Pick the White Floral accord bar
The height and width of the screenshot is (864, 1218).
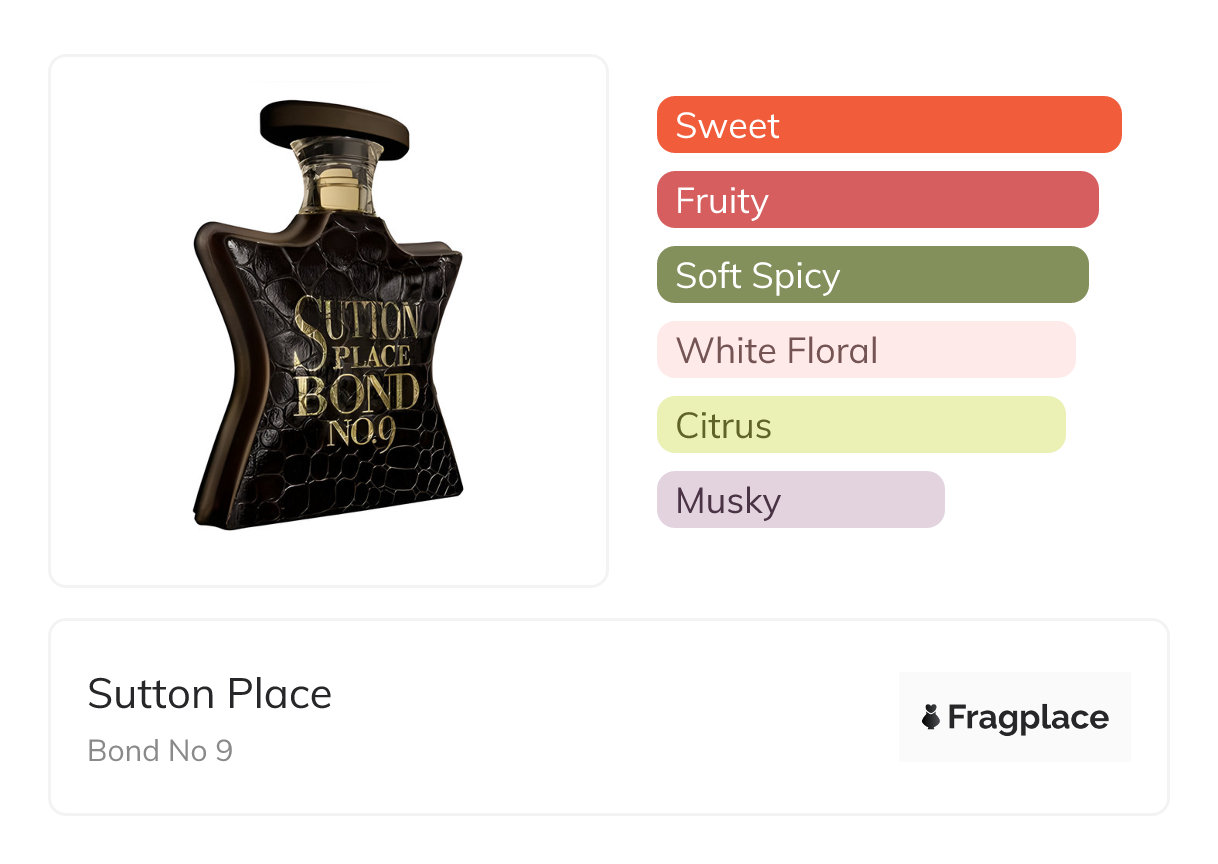pos(865,350)
